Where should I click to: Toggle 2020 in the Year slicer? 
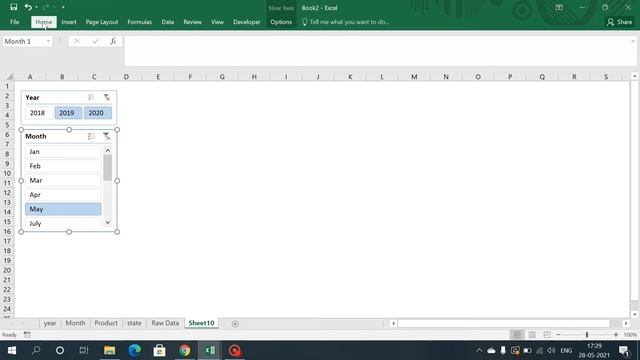pyautogui.click(x=98, y=113)
